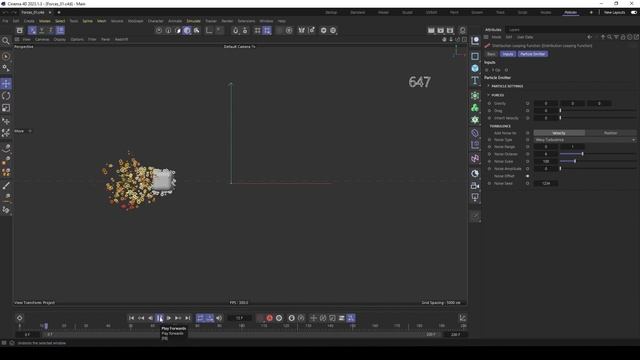
Task: Click the Noise Scale slider
Action: coord(598,162)
